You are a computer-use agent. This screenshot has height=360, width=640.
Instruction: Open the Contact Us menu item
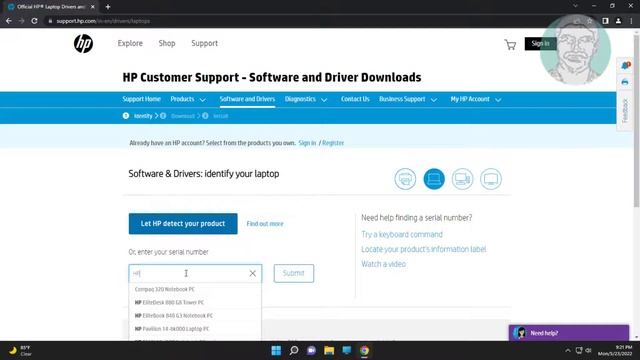[x=355, y=99]
